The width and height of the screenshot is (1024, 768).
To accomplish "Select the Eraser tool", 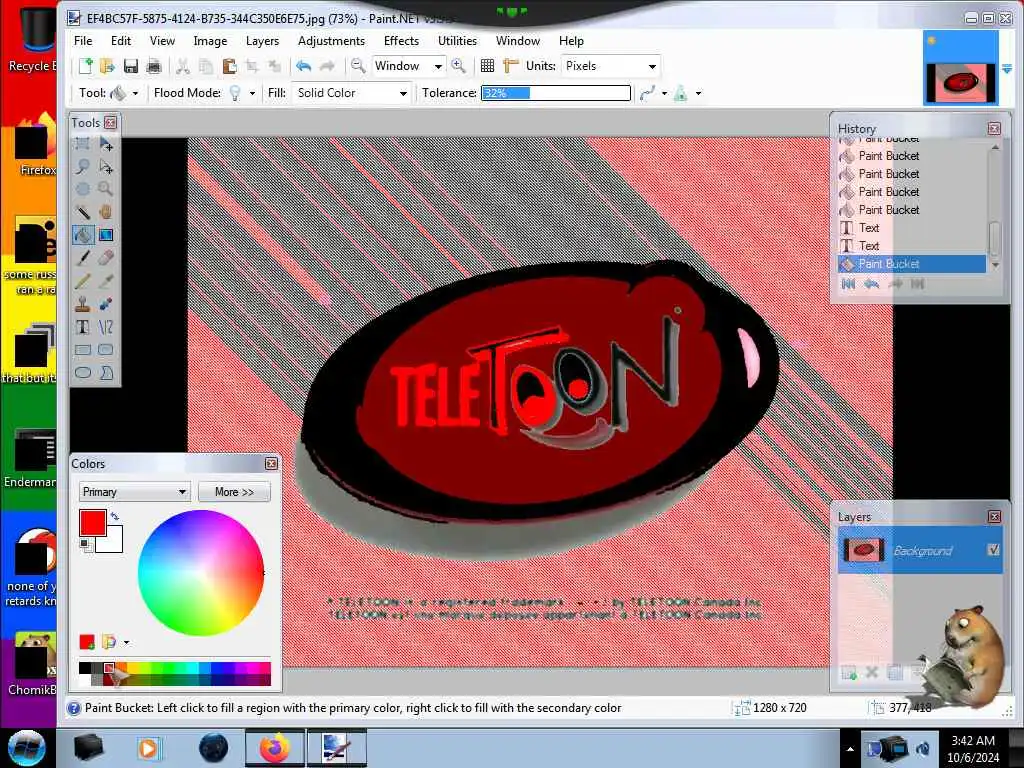I will (x=106, y=258).
